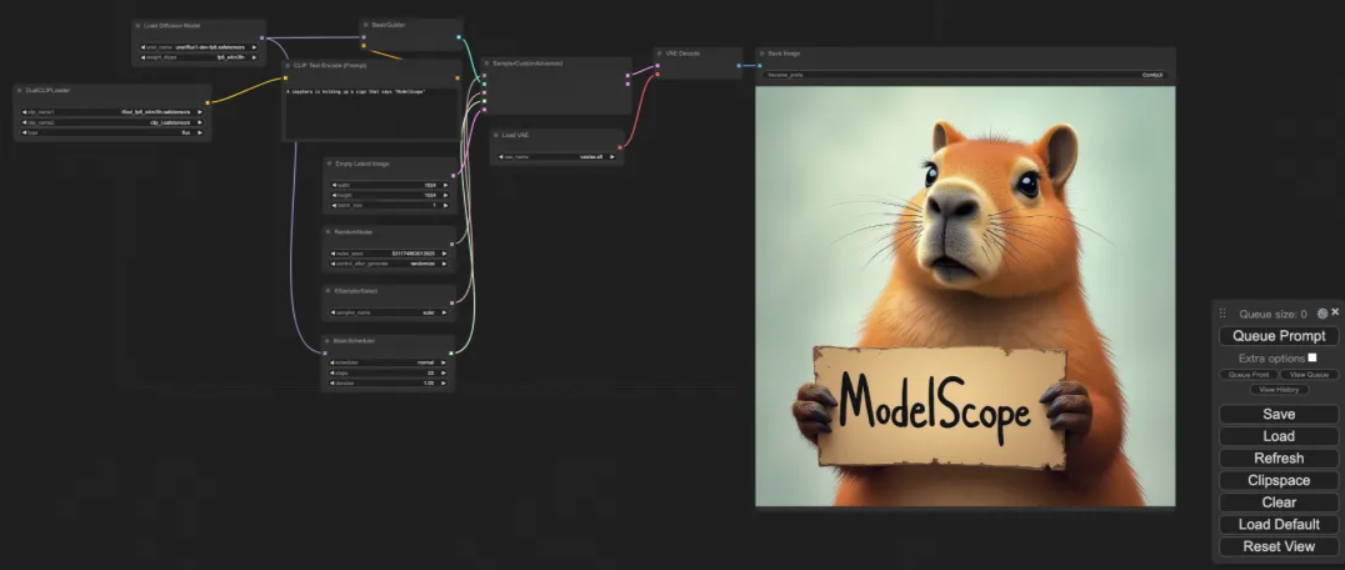Click Reset View
The width and height of the screenshot is (1345, 570).
tap(1279, 546)
